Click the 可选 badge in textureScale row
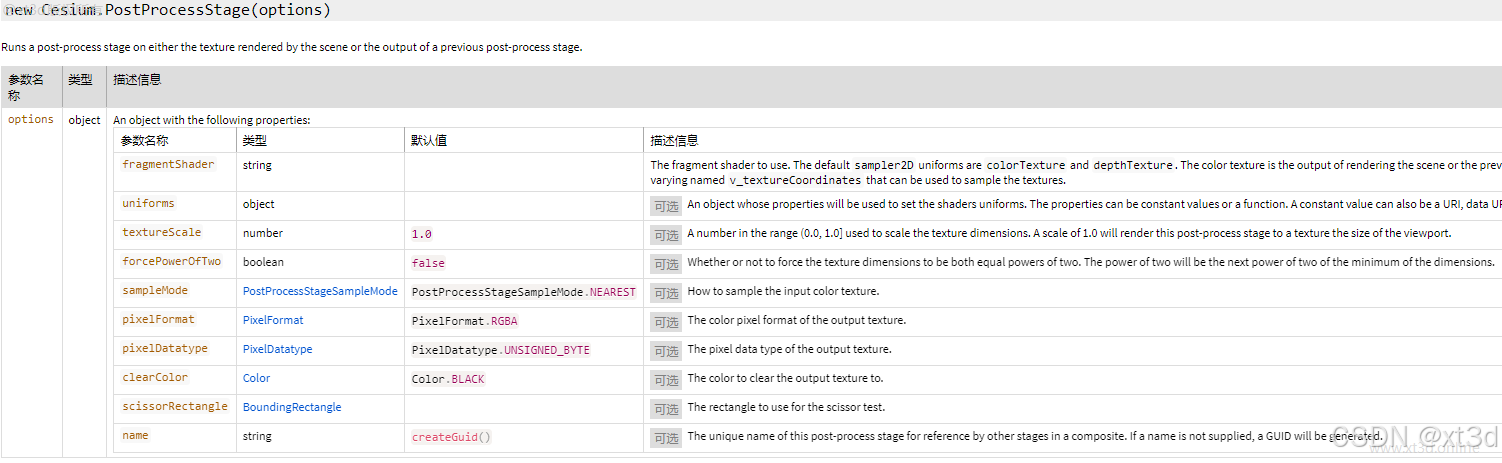 click(x=666, y=235)
